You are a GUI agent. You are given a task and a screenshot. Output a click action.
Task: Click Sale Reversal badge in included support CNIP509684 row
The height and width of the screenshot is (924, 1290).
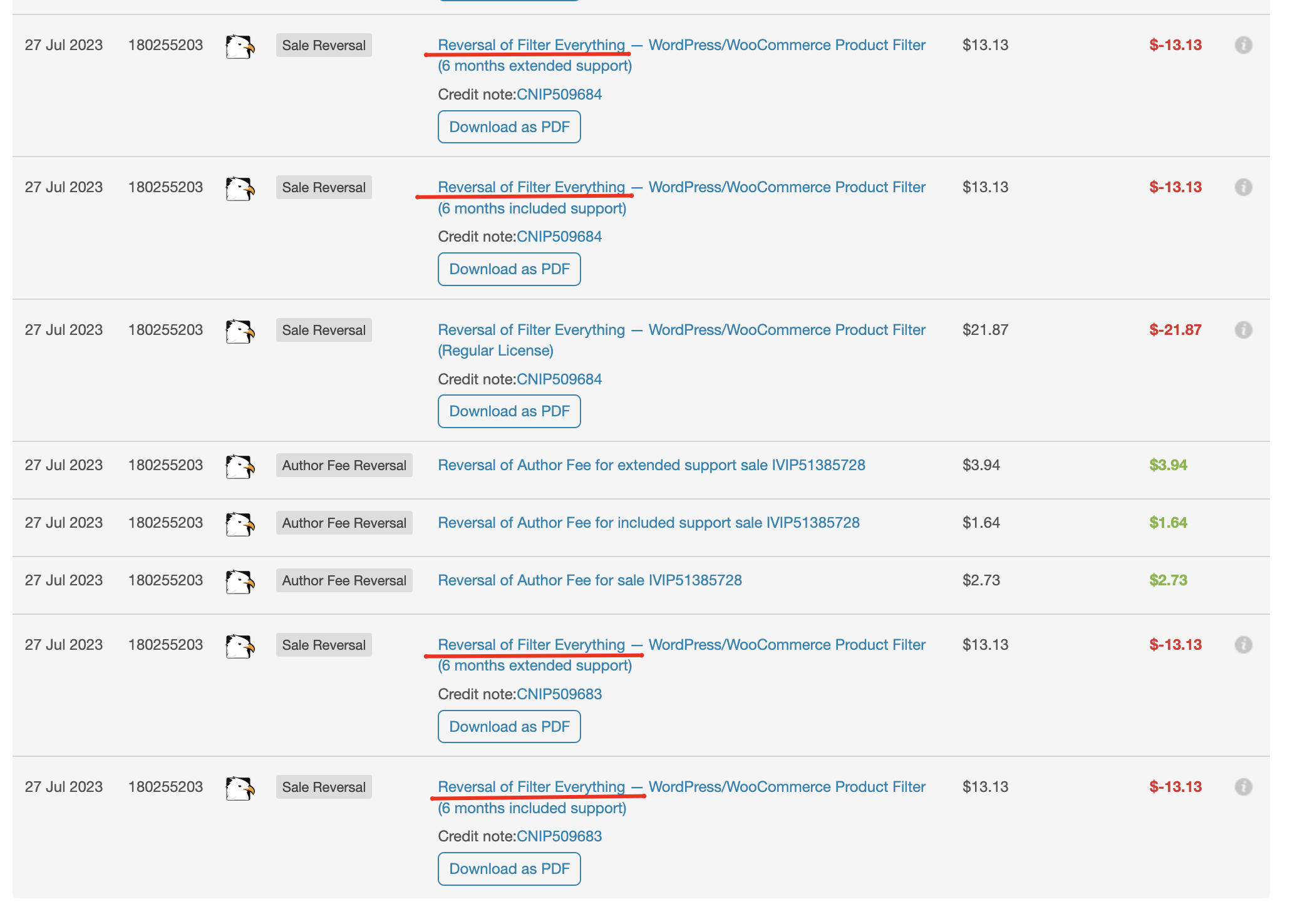[x=324, y=187]
